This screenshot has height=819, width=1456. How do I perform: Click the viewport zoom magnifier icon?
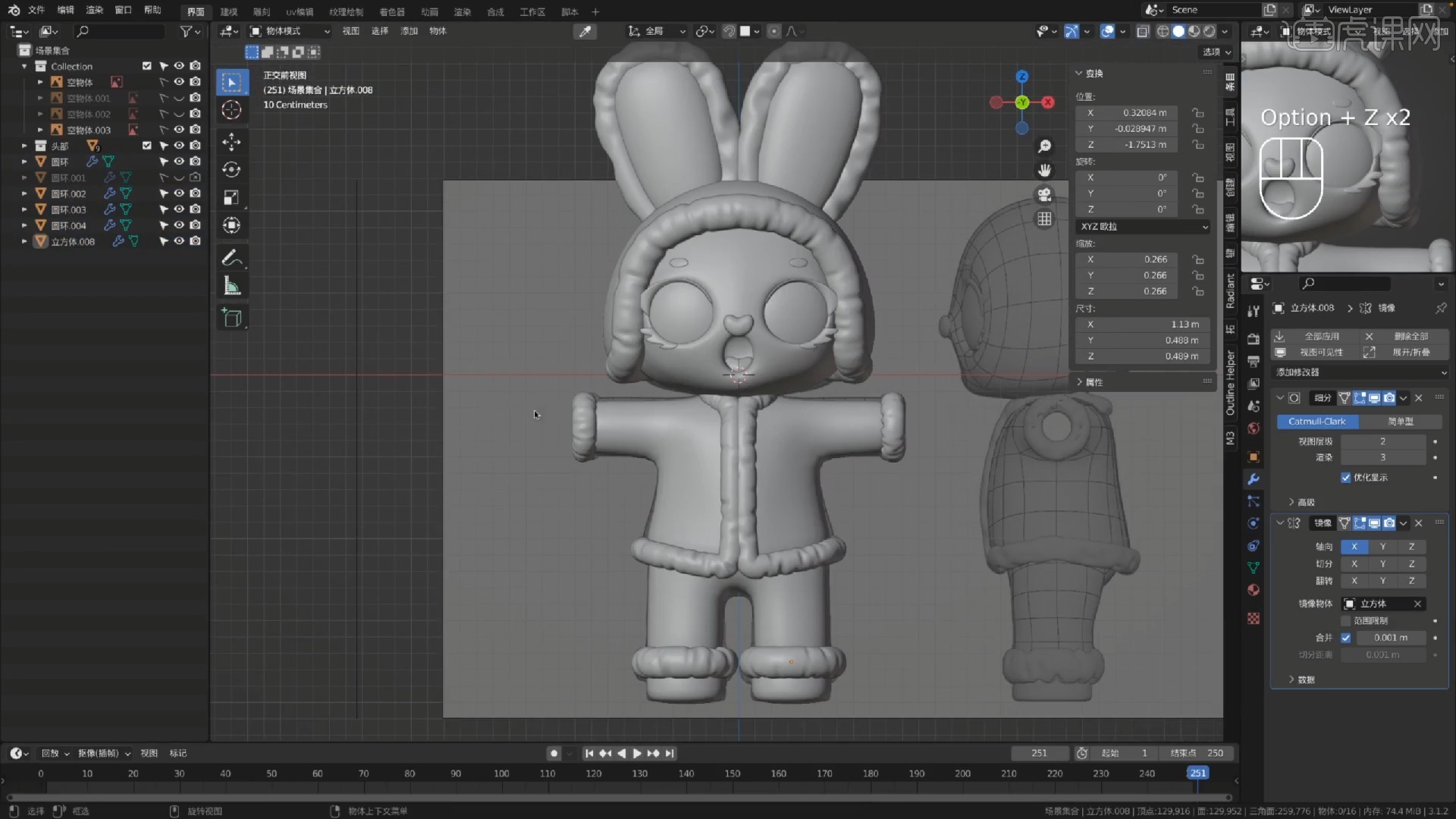(x=1044, y=146)
